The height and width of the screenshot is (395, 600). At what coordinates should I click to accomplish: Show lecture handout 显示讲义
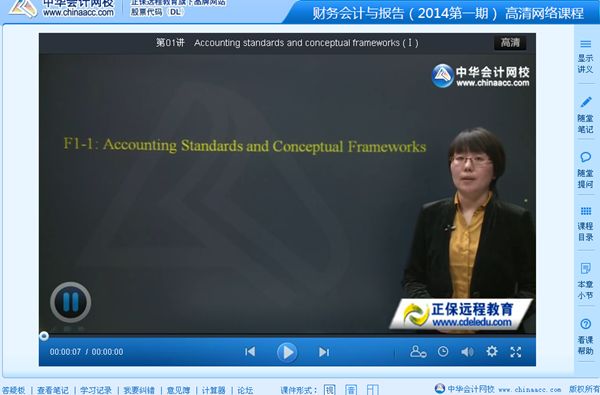tap(585, 57)
